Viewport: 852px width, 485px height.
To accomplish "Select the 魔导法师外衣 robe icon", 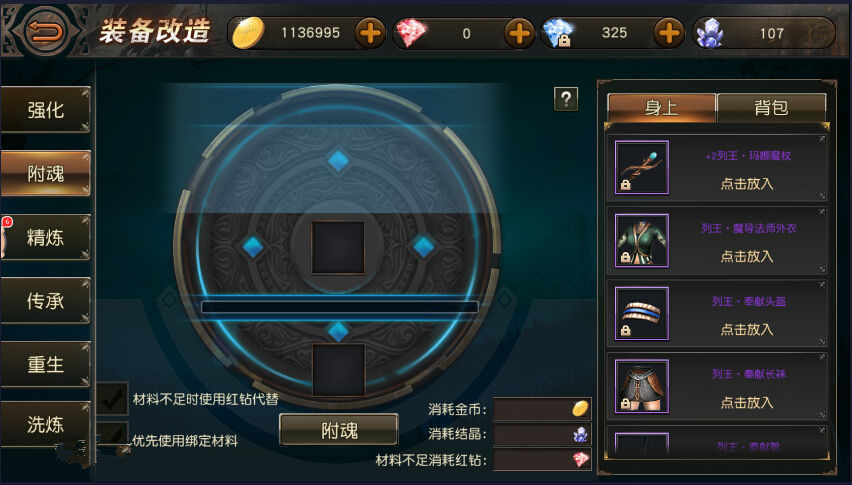I will (642, 241).
